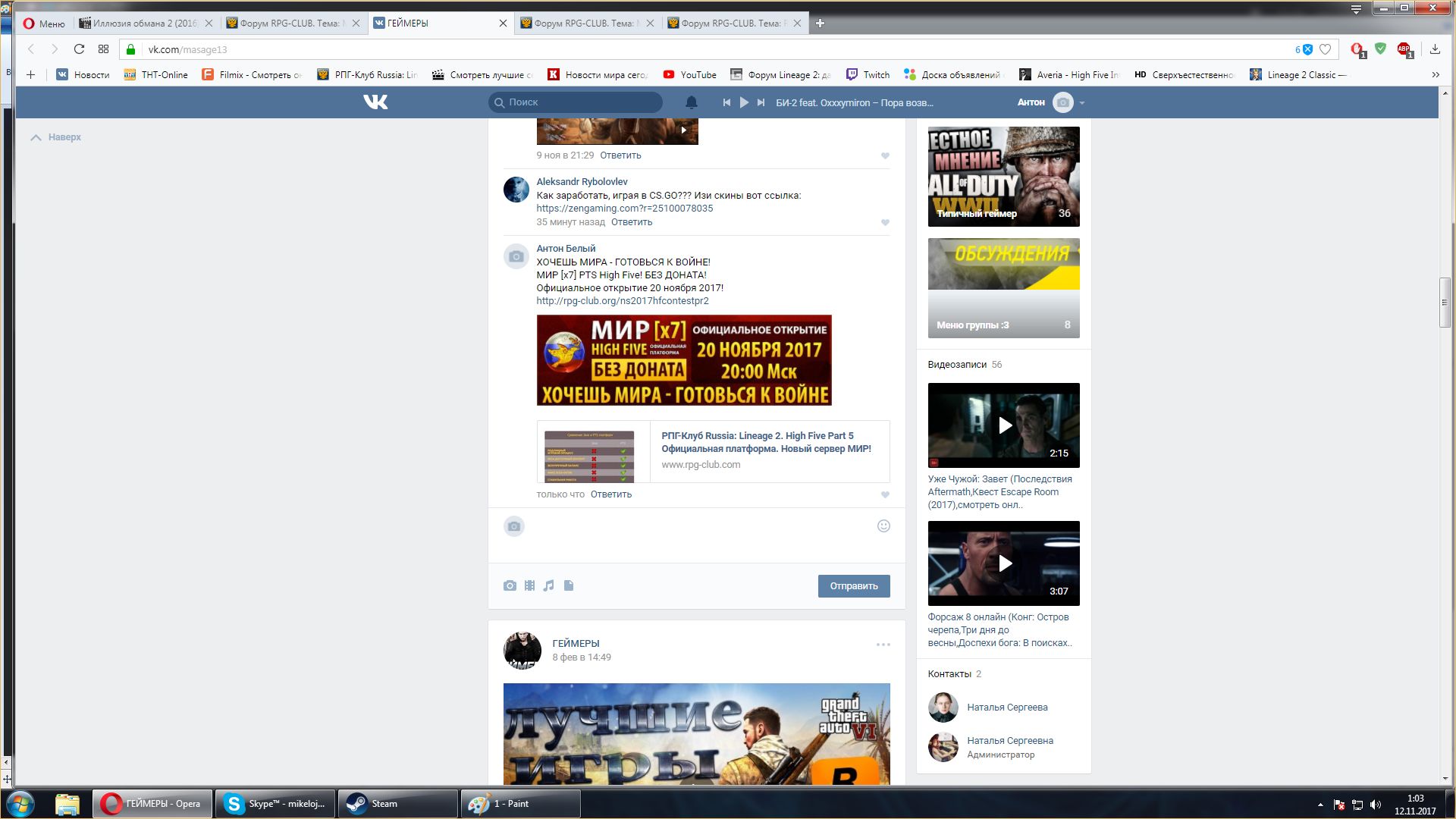Click the VK logo in the header
1456x819 pixels.
(x=375, y=102)
